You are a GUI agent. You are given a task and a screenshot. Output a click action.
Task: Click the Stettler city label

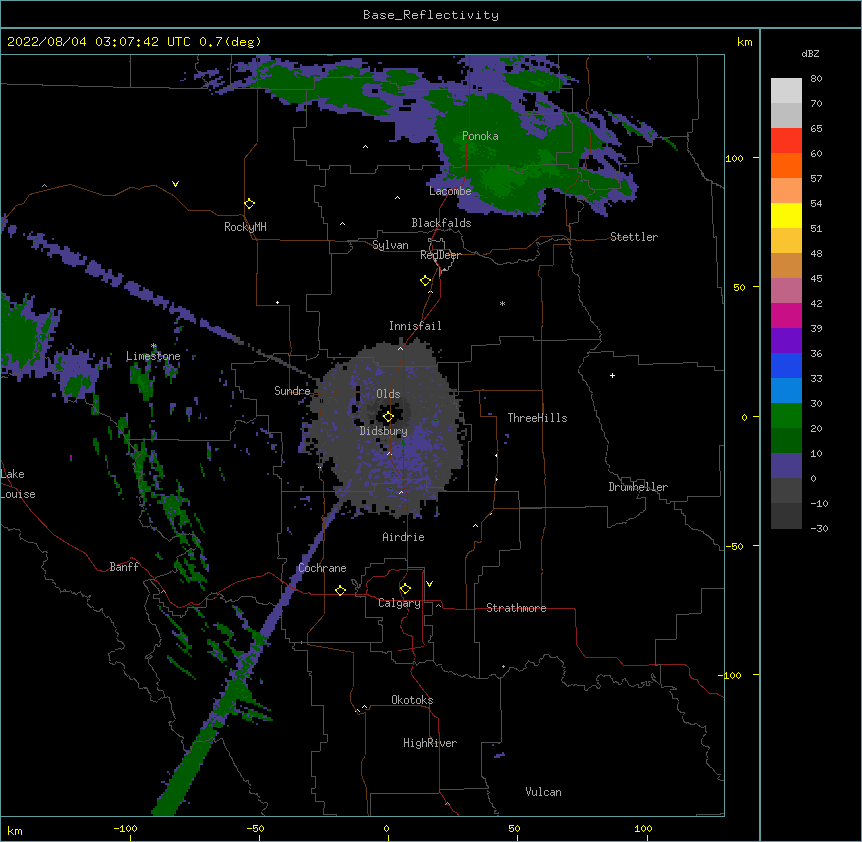coord(634,237)
